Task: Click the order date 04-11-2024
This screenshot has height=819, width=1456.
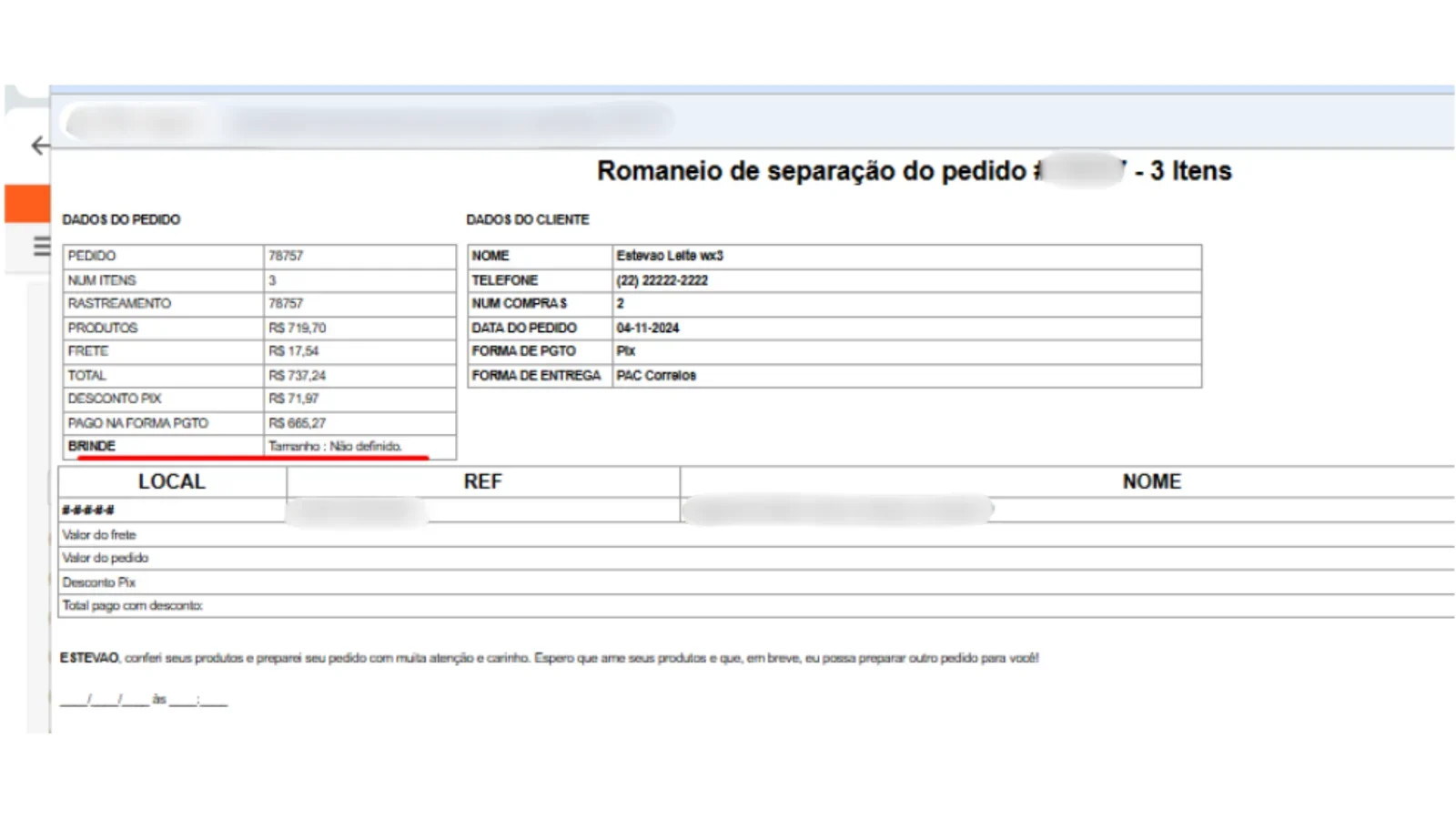Action: coord(648,328)
